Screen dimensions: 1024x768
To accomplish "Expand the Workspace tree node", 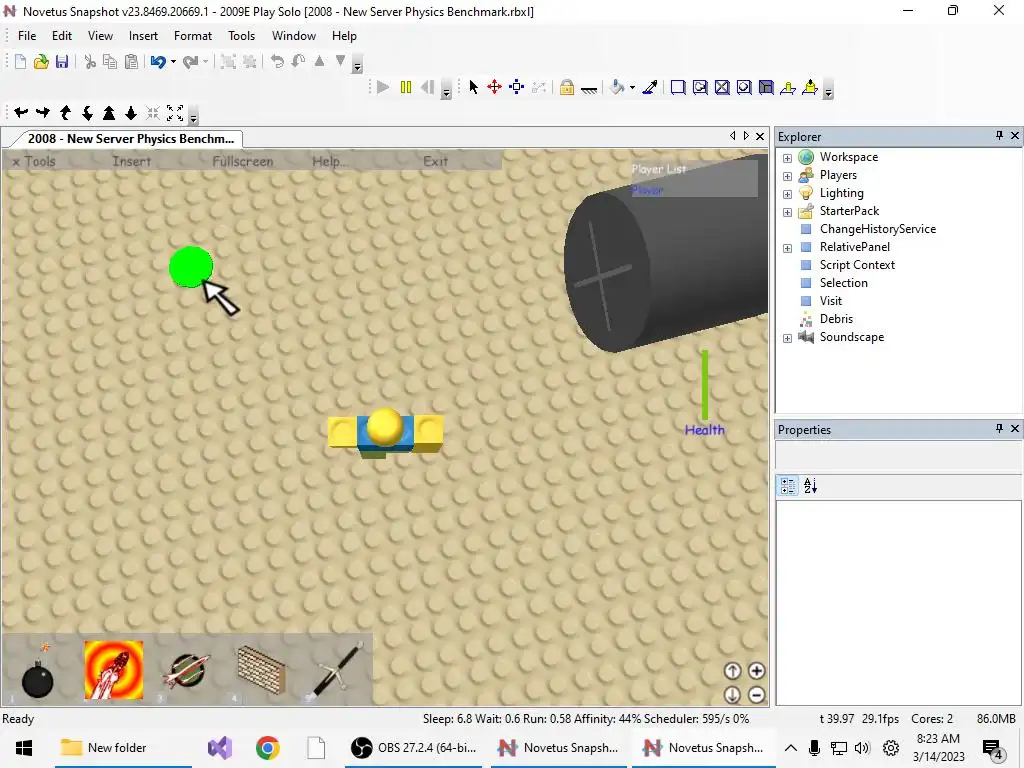I will click(787, 158).
